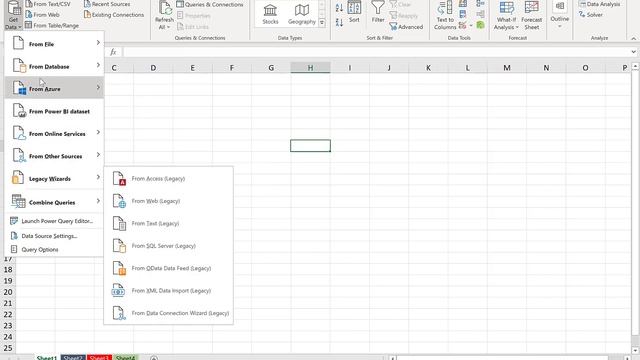Choose From Access (Legacy)
The width and height of the screenshot is (640, 360).
(x=169, y=178)
